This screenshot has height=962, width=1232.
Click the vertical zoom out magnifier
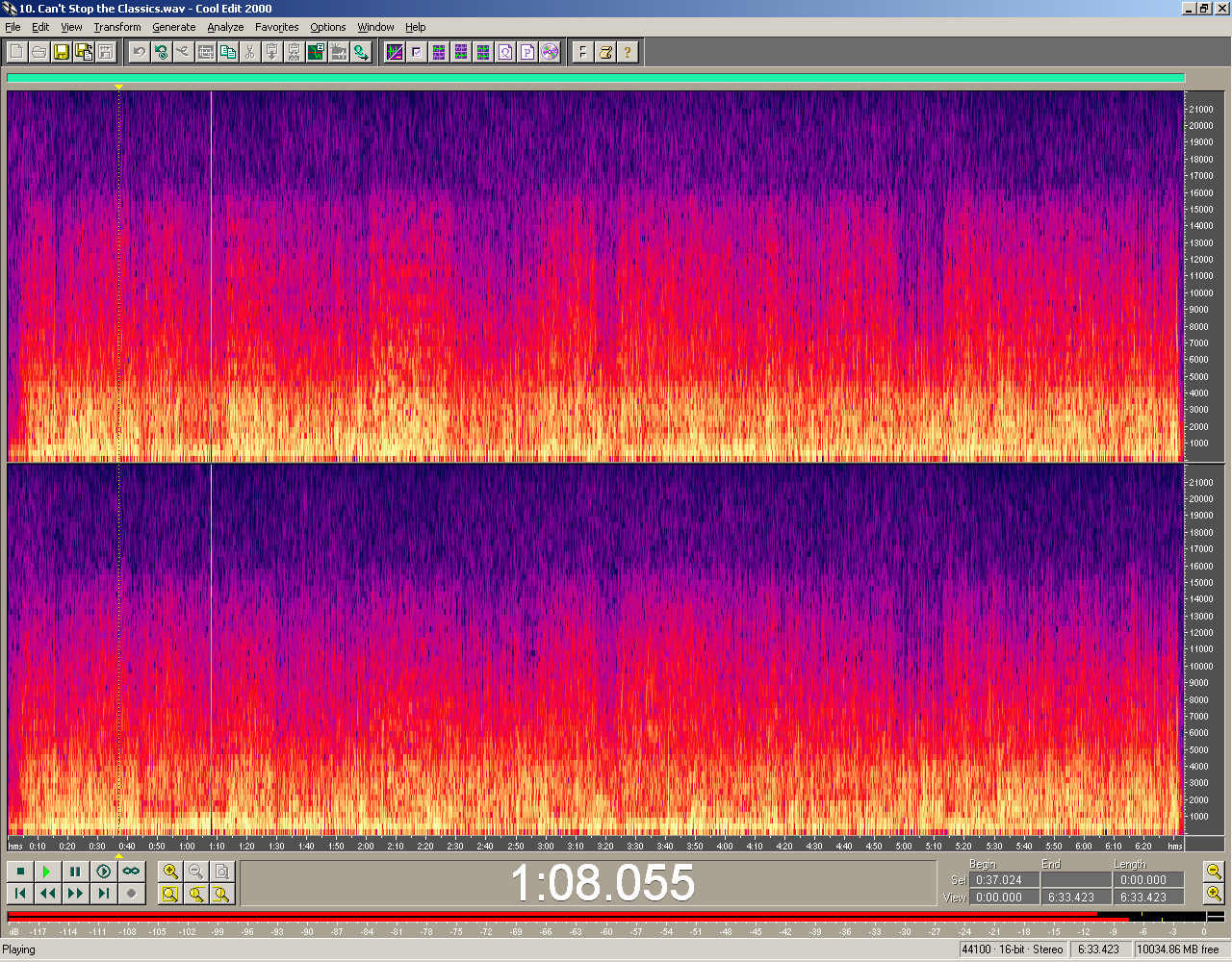pos(1214,872)
